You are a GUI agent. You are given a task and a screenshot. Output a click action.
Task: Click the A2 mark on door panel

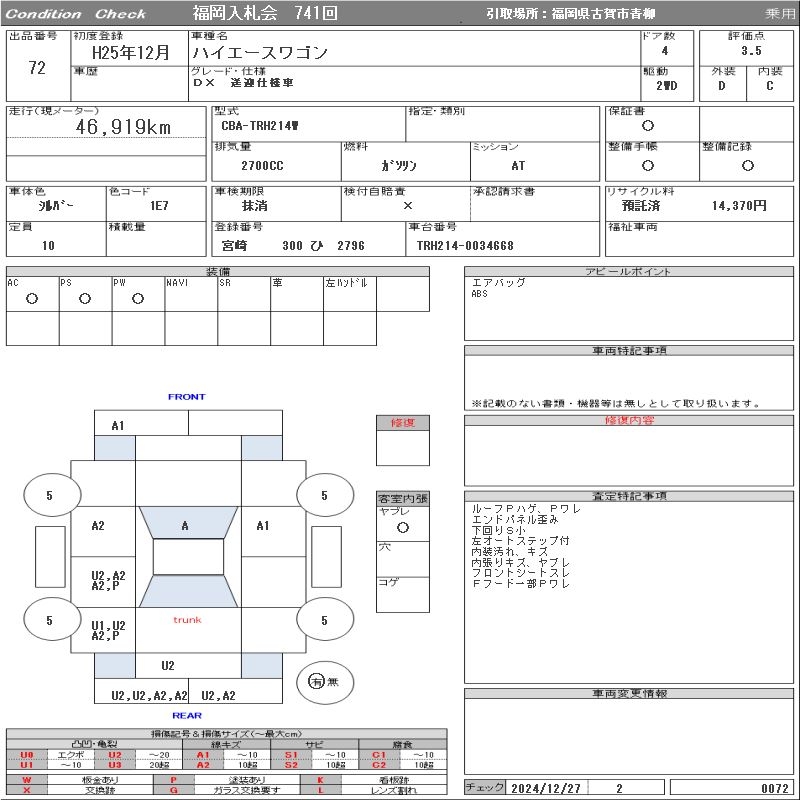[x=98, y=526]
